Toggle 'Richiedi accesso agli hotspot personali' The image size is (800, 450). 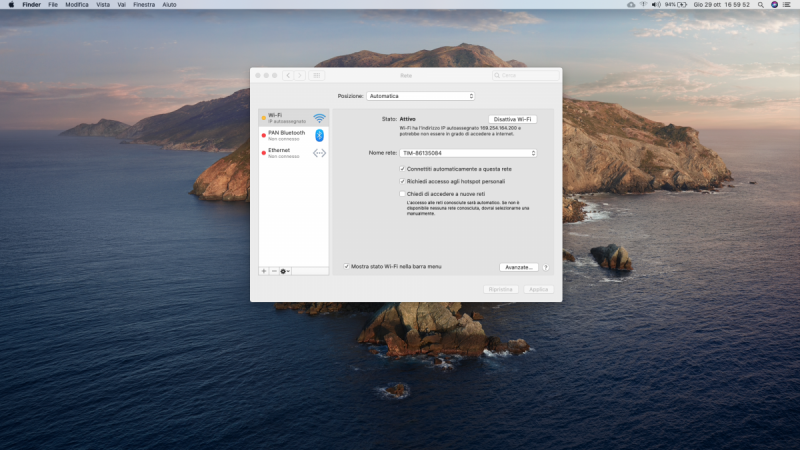402,182
